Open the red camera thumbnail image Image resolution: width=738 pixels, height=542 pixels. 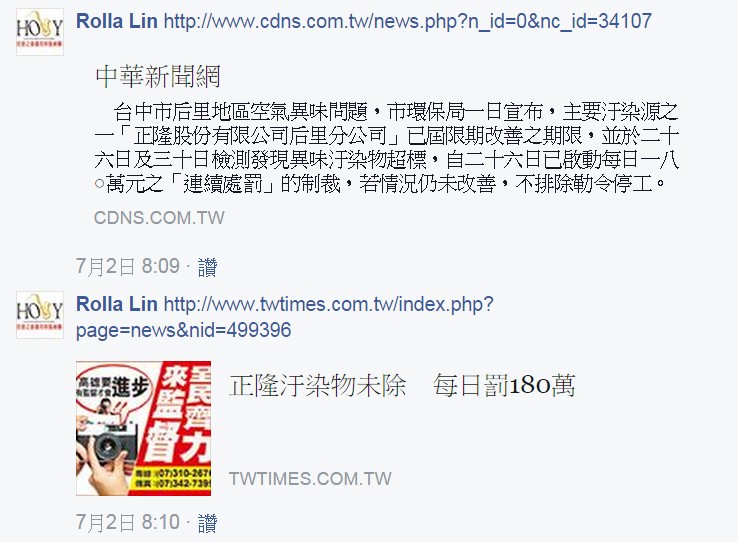pyautogui.click(x=144, y=428)
